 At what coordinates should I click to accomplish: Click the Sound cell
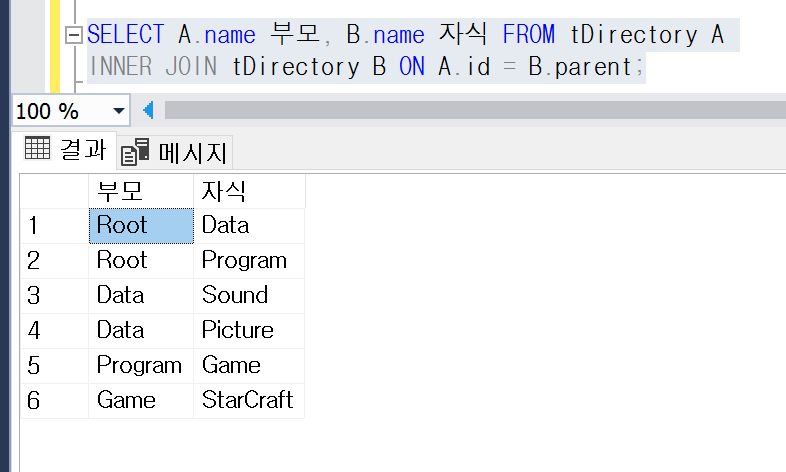249,296
